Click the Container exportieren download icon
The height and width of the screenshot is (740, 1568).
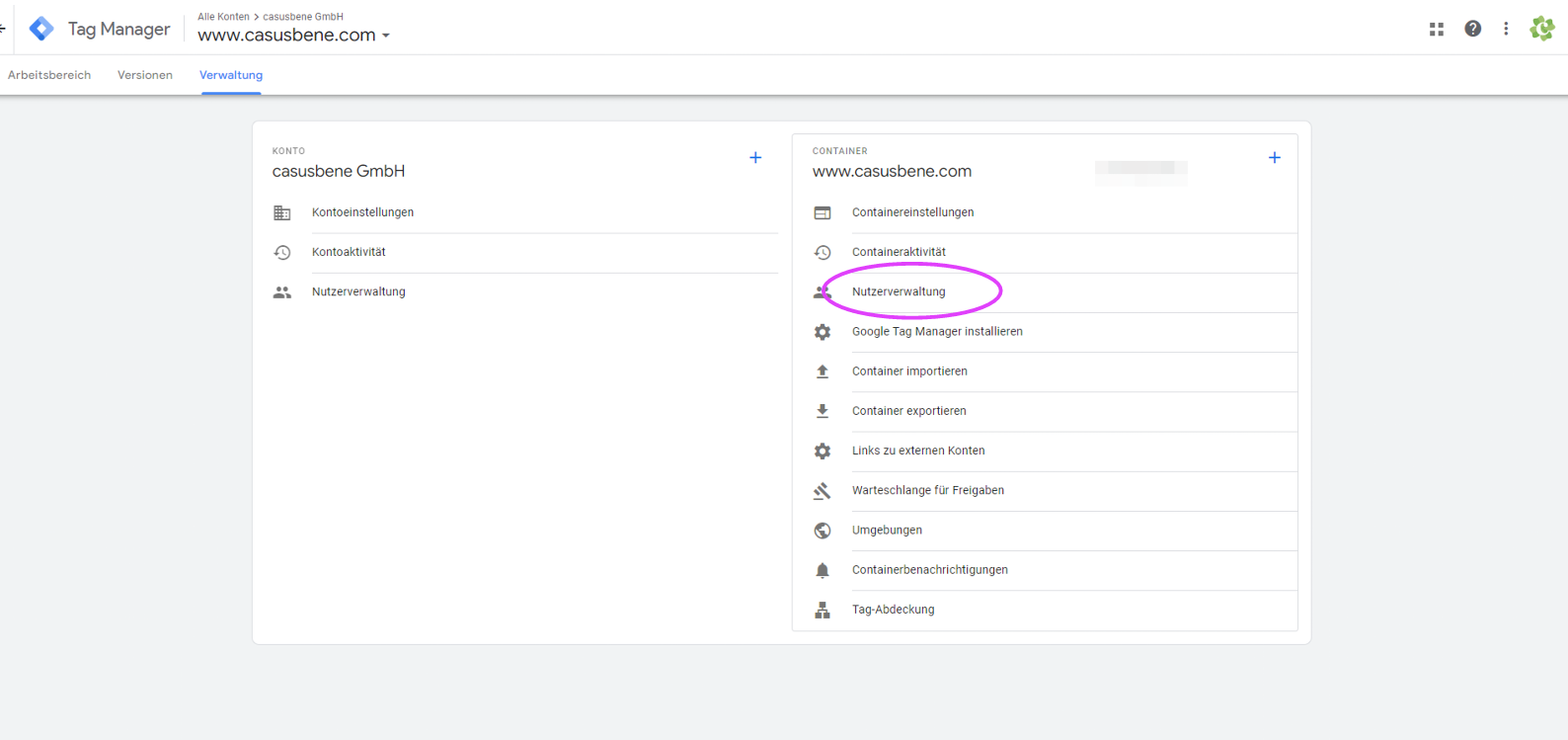(x=823, y=411)
